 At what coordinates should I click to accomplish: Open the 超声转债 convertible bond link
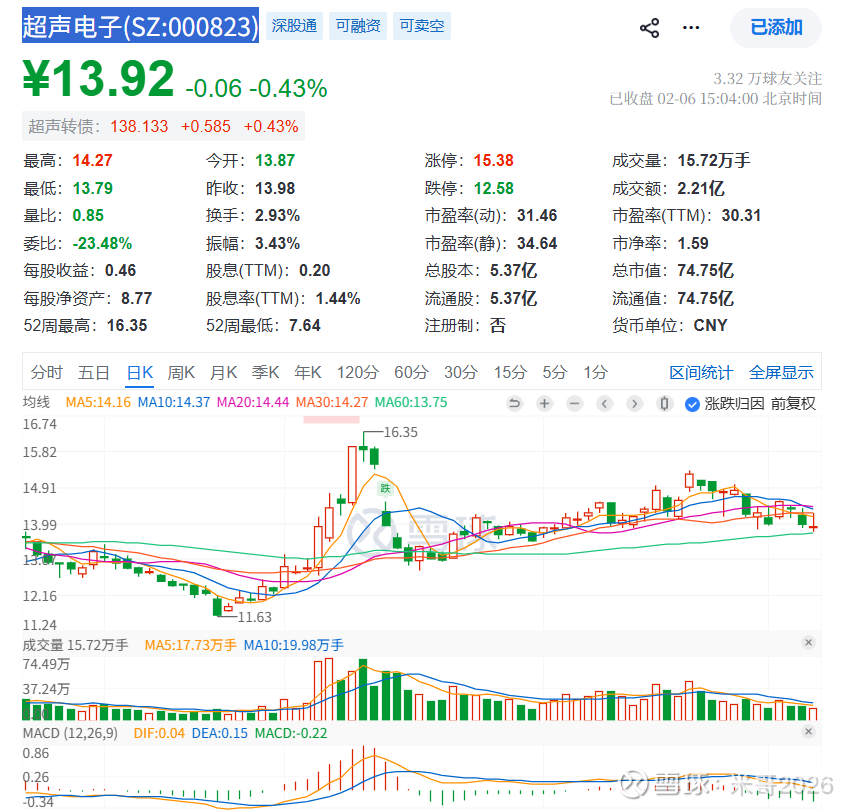point(163,126)
